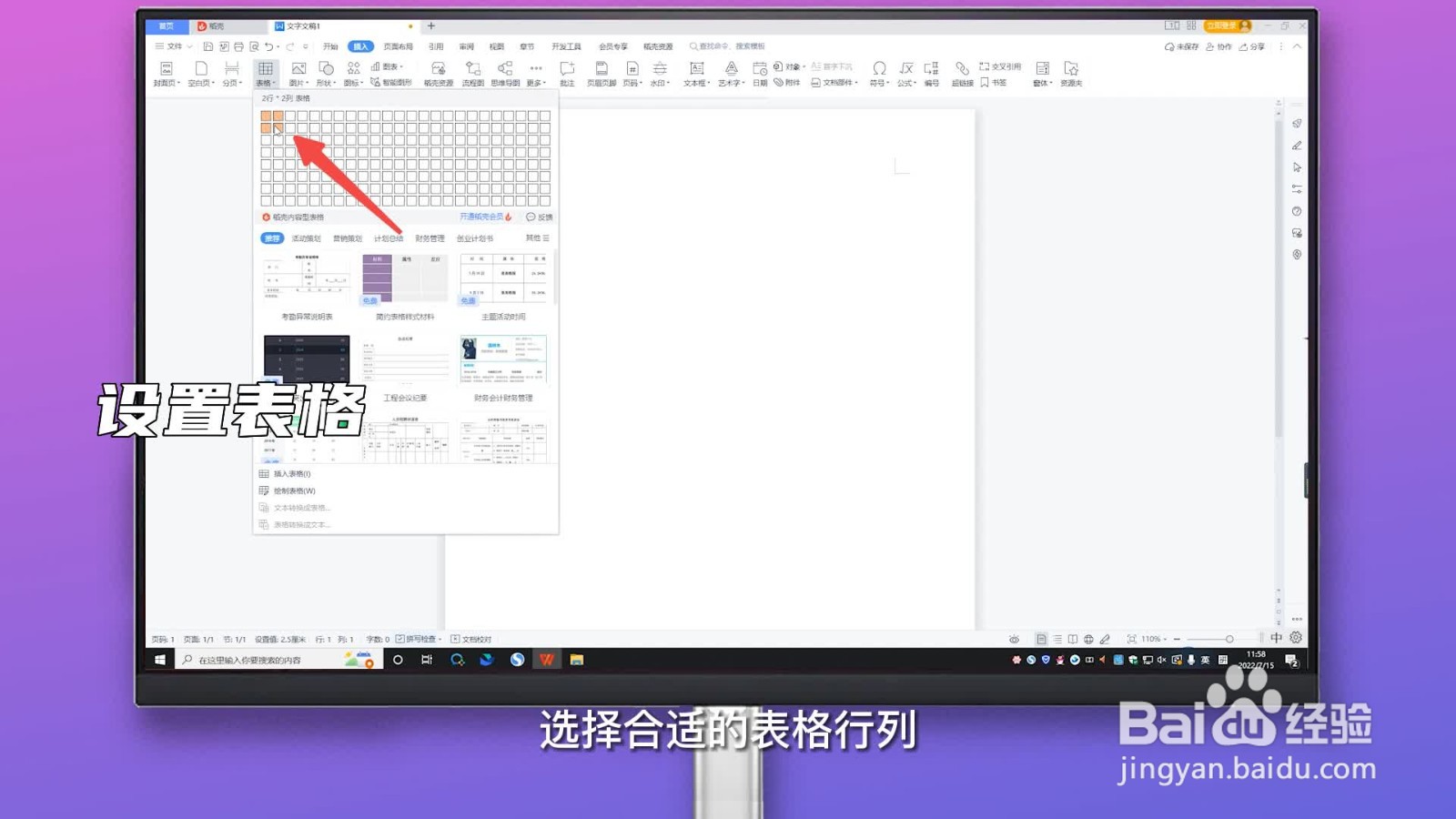Add a 书签 bookmark
1456x819 pixels.
tap(994, 82)
